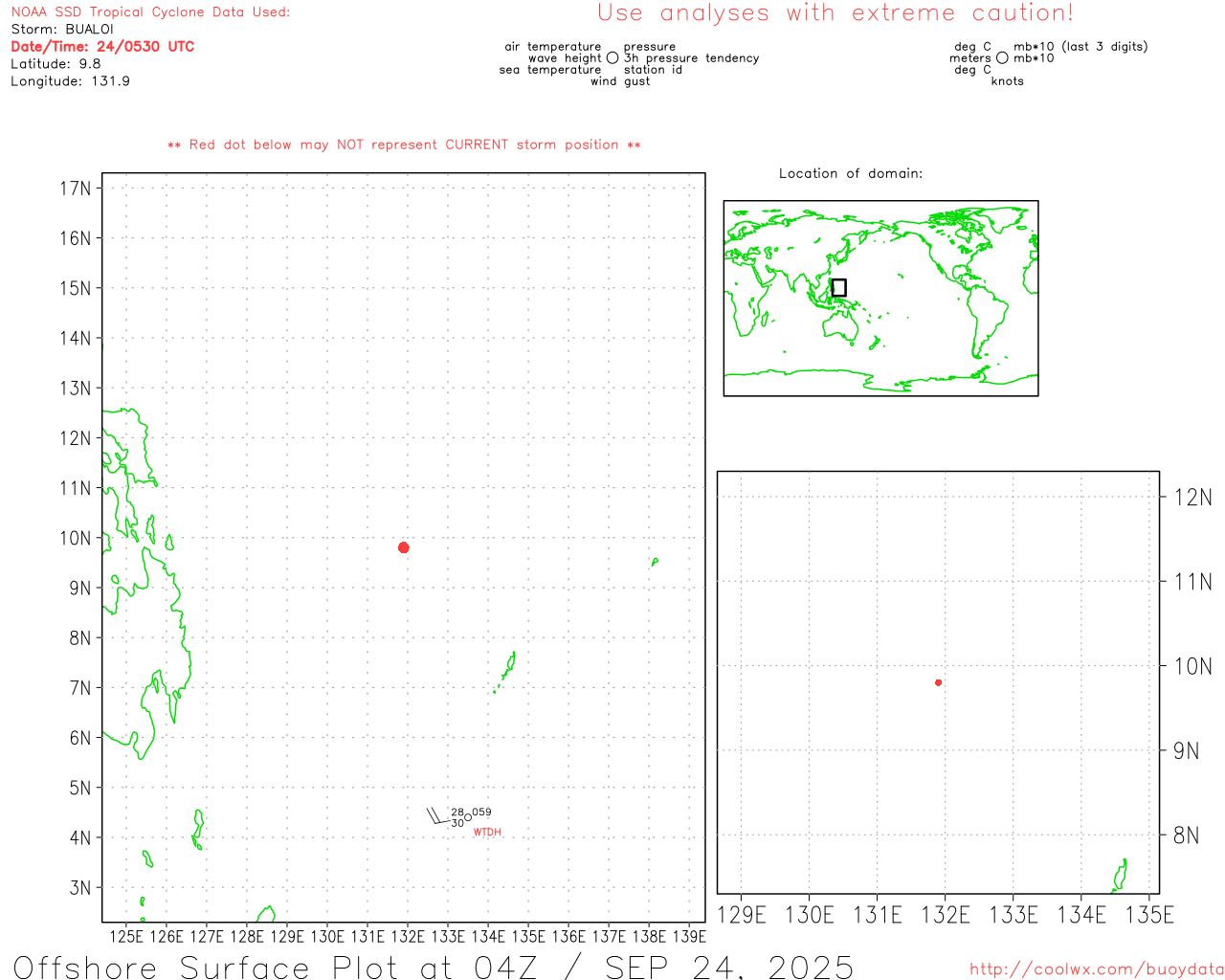Click the 'Location of domain:' heading
The height and width of the screenshot is (980, 1225).
tap(851, 173)
